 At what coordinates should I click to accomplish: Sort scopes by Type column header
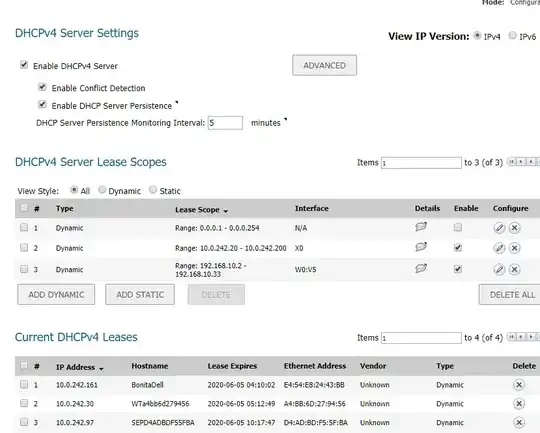pos(65,209)
